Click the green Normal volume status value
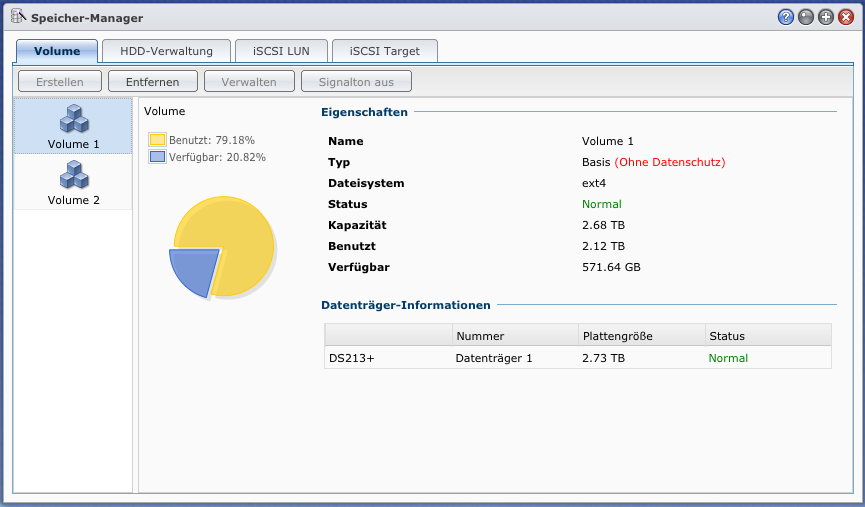Viewport: 865px width, 507px height. click(x=602, y=204)
